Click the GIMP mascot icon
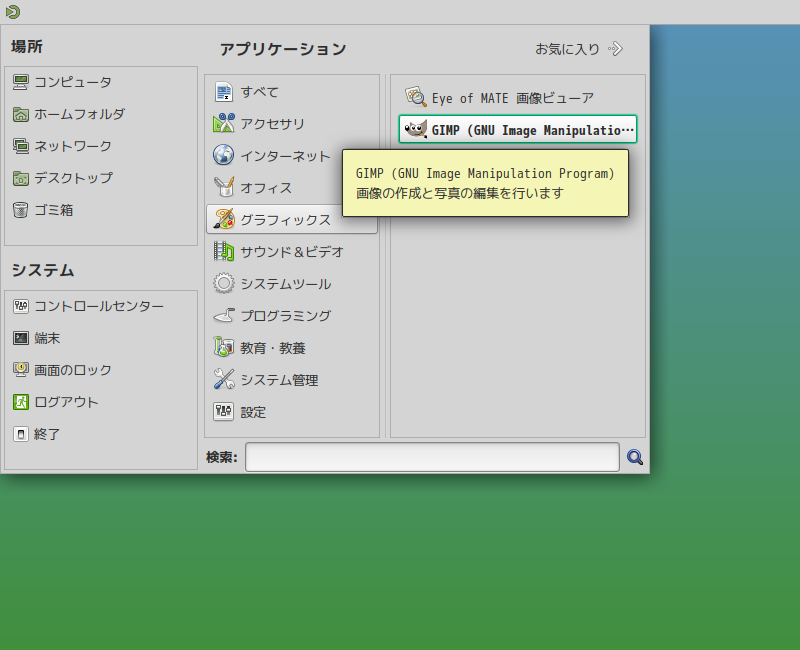 415,129
